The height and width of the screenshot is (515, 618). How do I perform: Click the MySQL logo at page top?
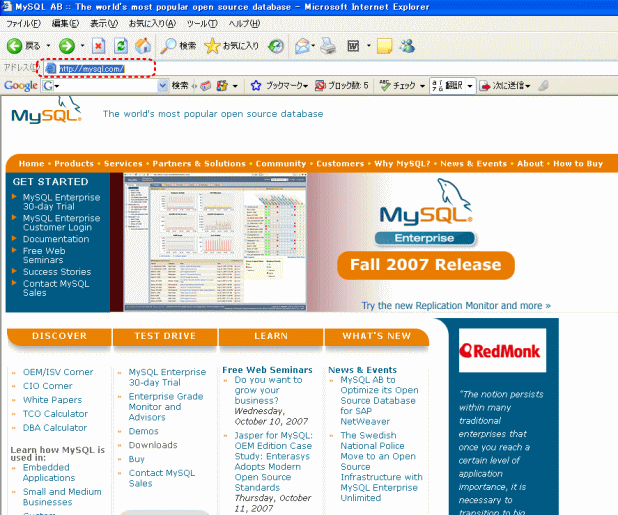[x=47, y=112]
